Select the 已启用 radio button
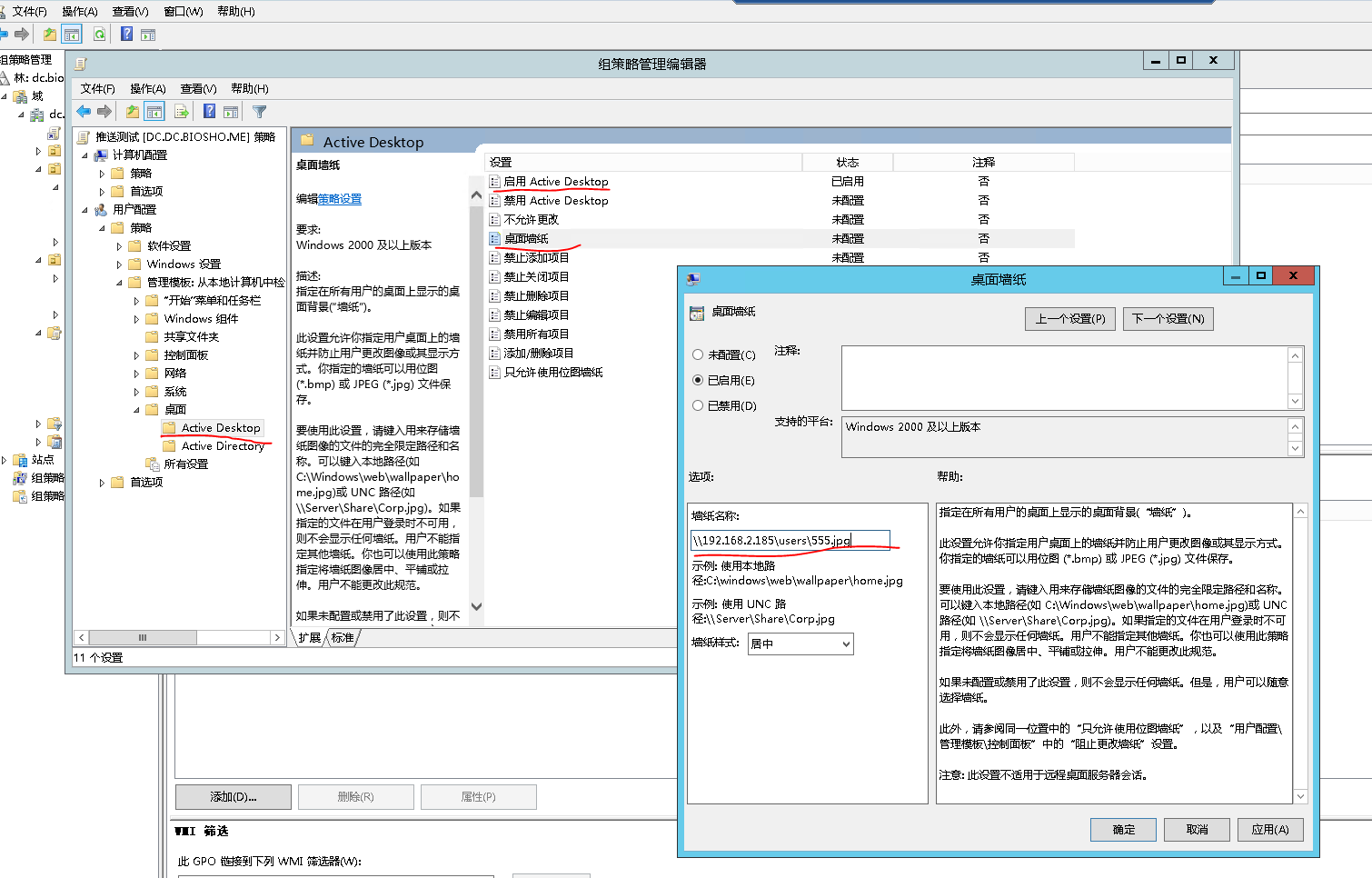The height and width of the screenshot is (878, 1372). coord(698,381)
